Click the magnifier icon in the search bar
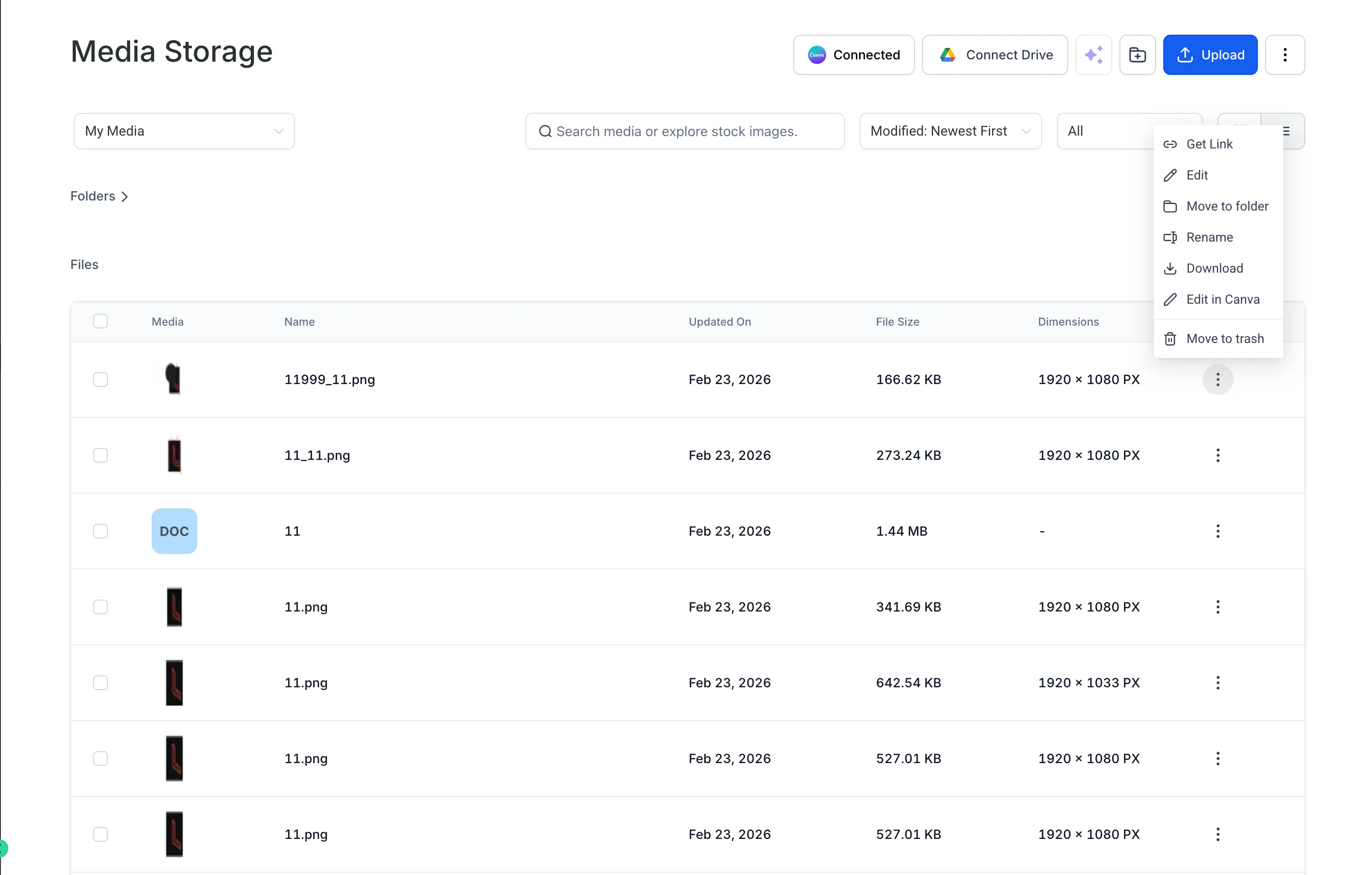This screenshot has height=875, width=1372. pos(545,131)
